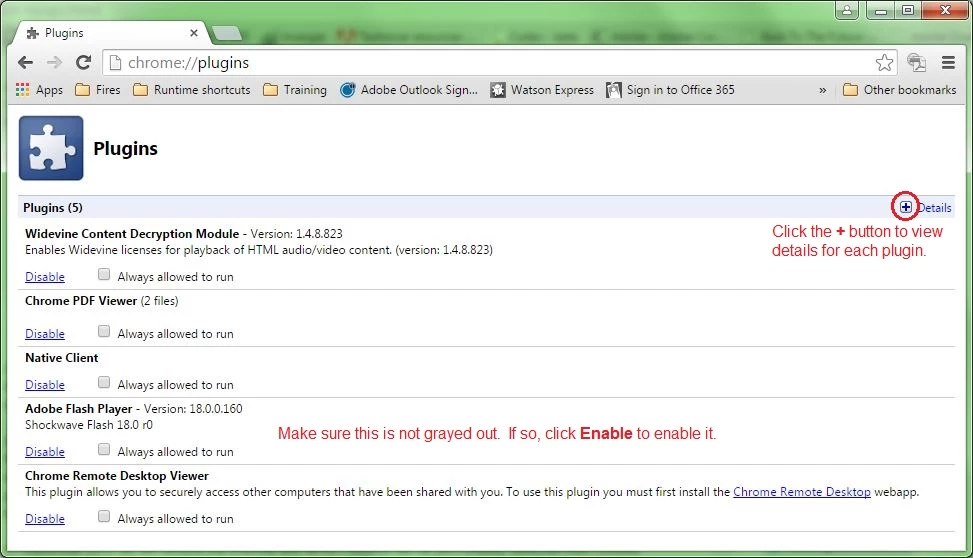Open the Watson Express bookmark

tap(542, 89)
